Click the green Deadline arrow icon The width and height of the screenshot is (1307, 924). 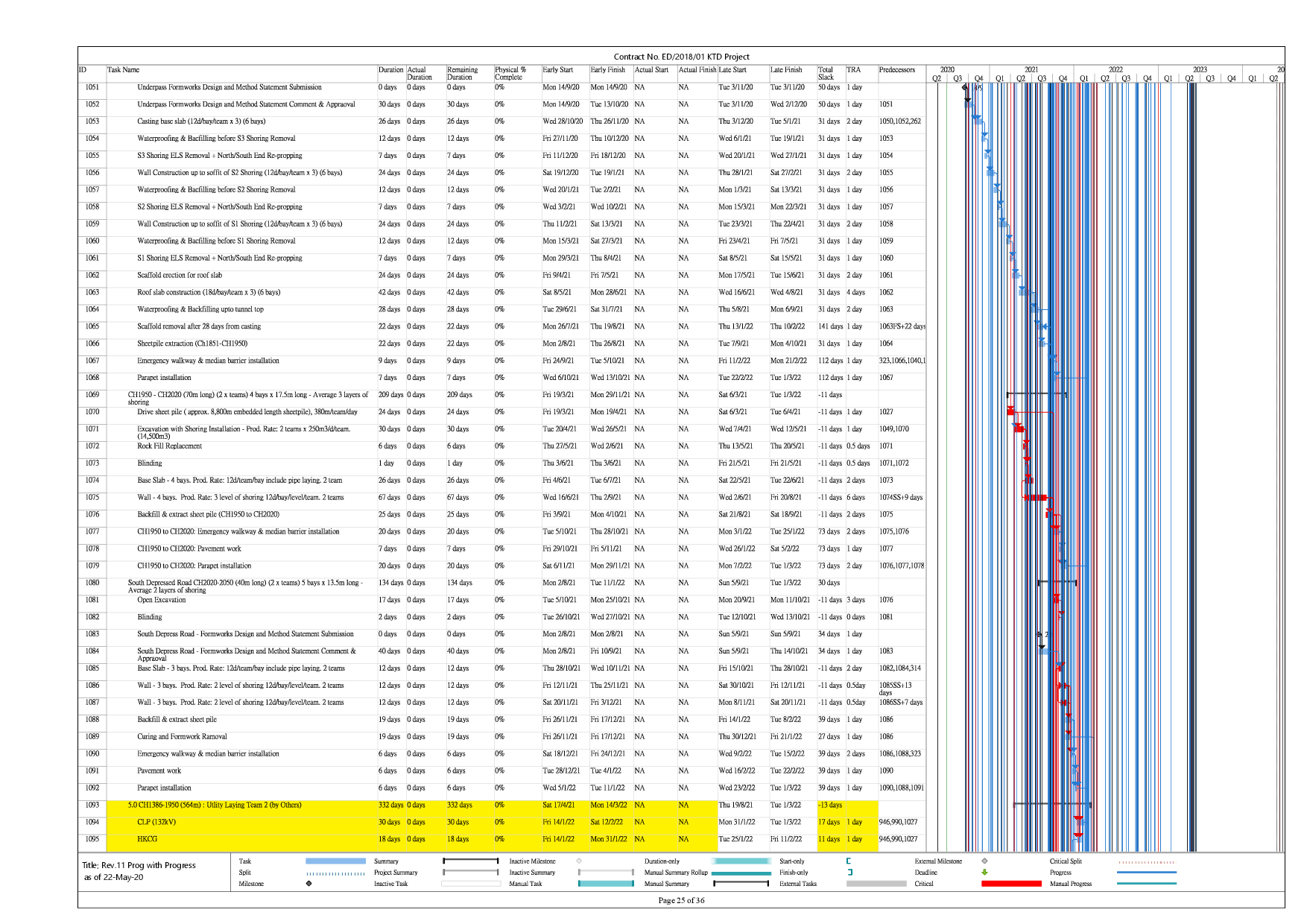tap(984, 873)
